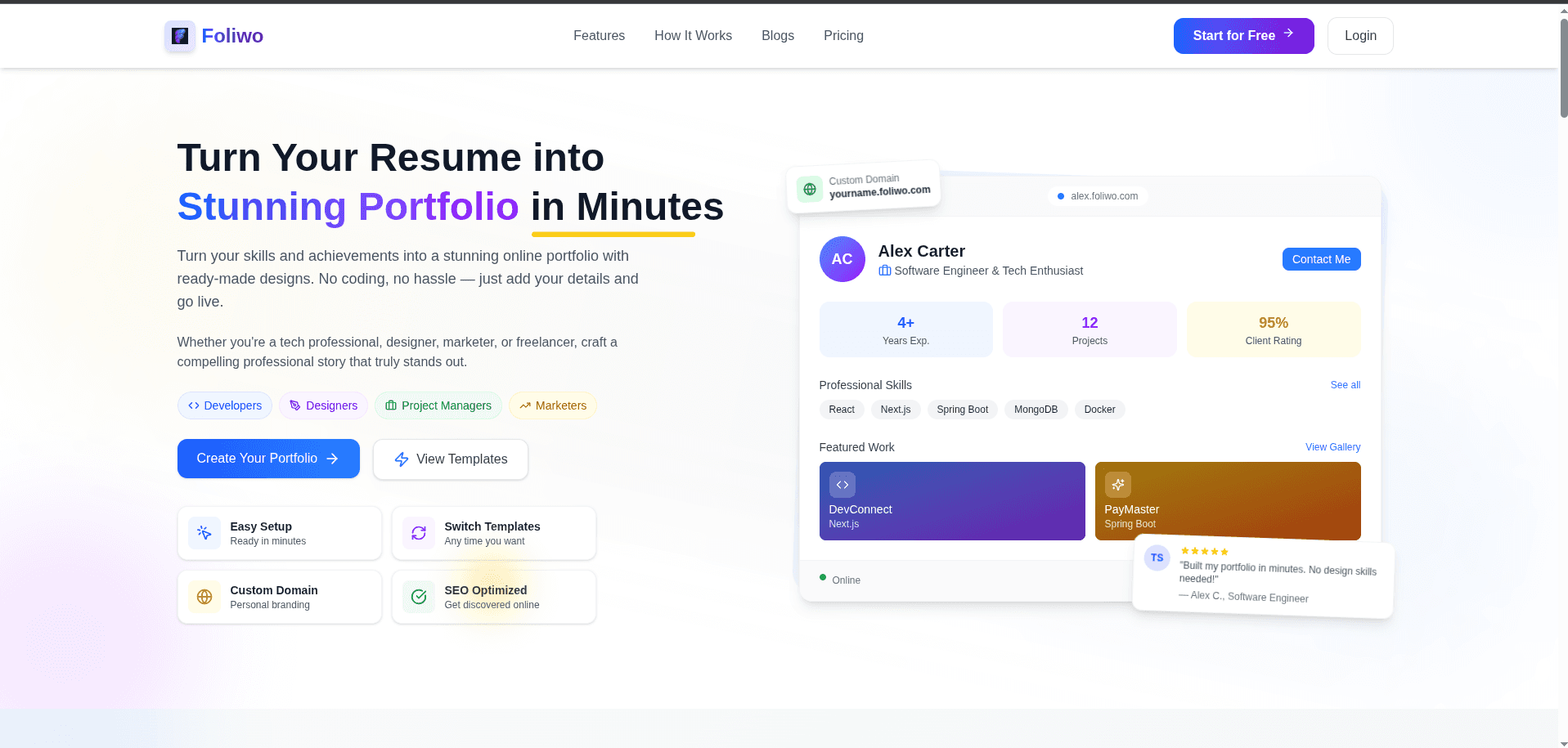Click Alex Carter name
Screen dimensions: 1568x748
point(922,251)
